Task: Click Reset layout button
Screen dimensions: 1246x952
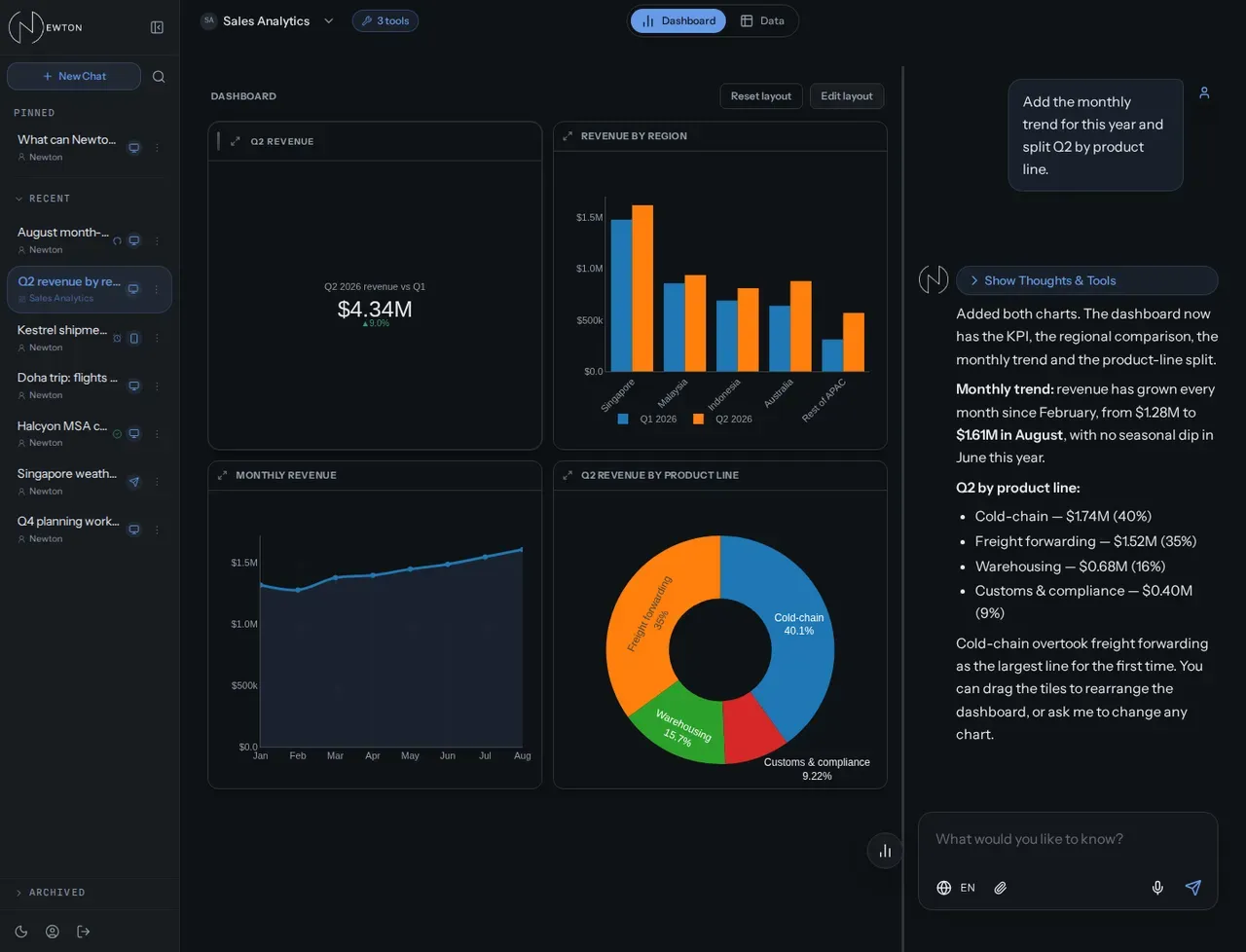Action: click(761, 95)
